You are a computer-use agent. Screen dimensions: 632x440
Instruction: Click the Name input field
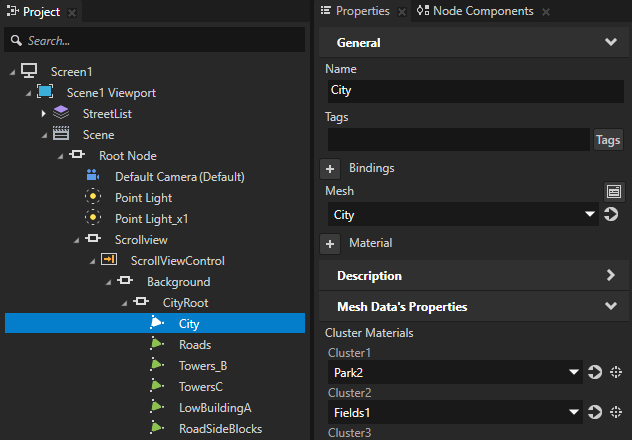point(474,89)
